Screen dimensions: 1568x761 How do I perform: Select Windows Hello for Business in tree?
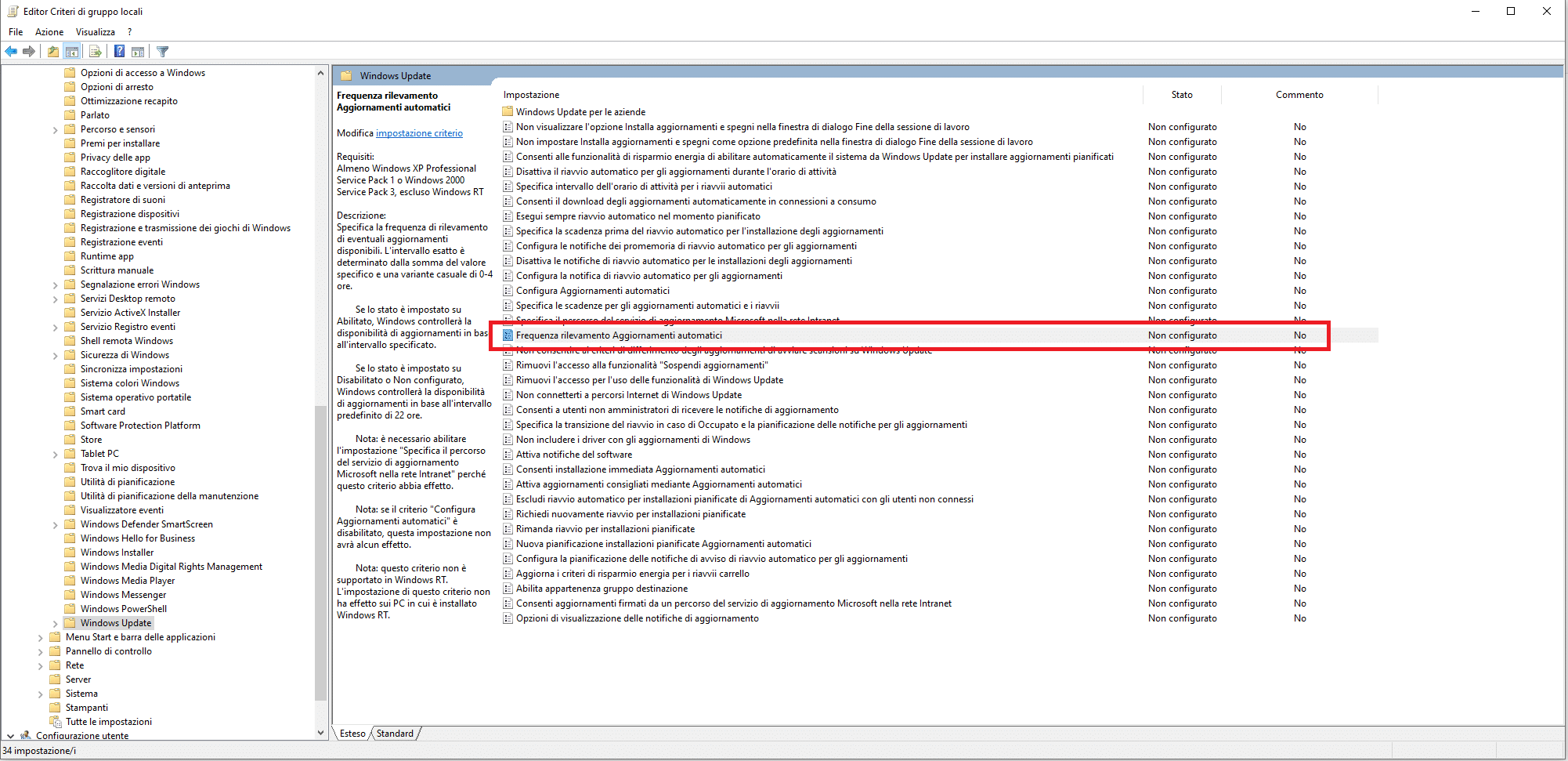point(138,538)
